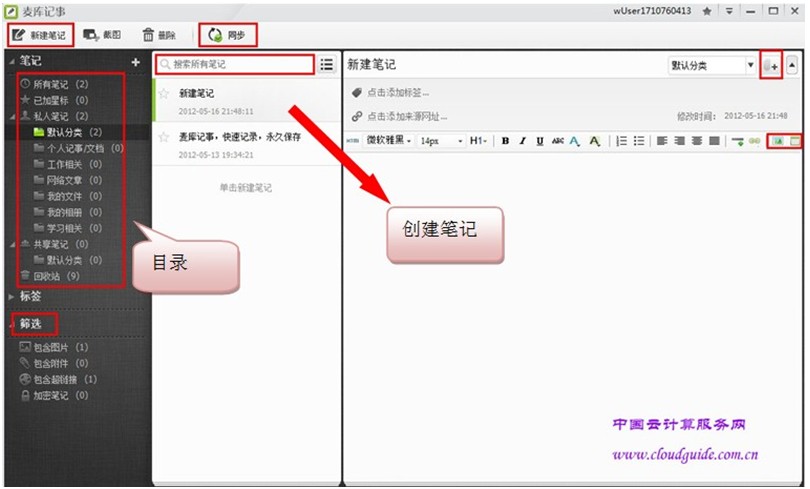Select 共享笔记 (0) in the sidebar
Screen dimensions: 810x489
pos(54,244)
